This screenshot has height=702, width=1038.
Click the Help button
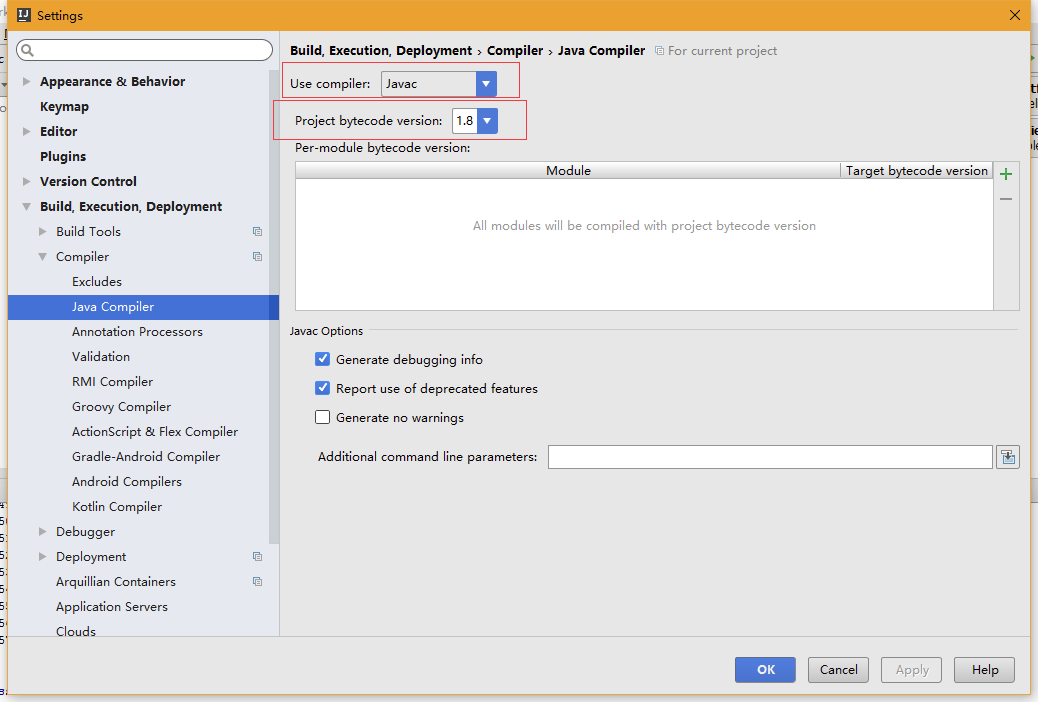(984, 670)
